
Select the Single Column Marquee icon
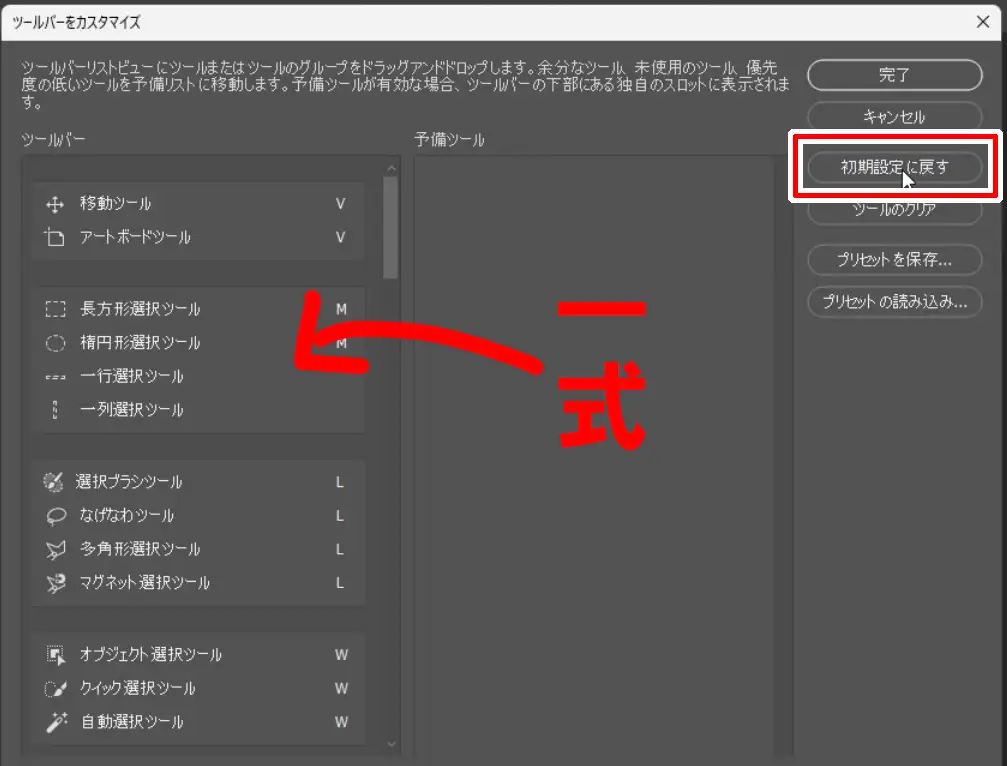[x=55, y=410]
